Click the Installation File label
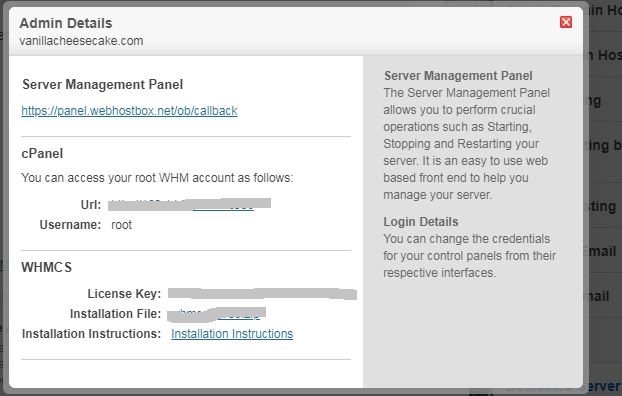This screenshot has width=622, height=396. (x=115, y=314)
